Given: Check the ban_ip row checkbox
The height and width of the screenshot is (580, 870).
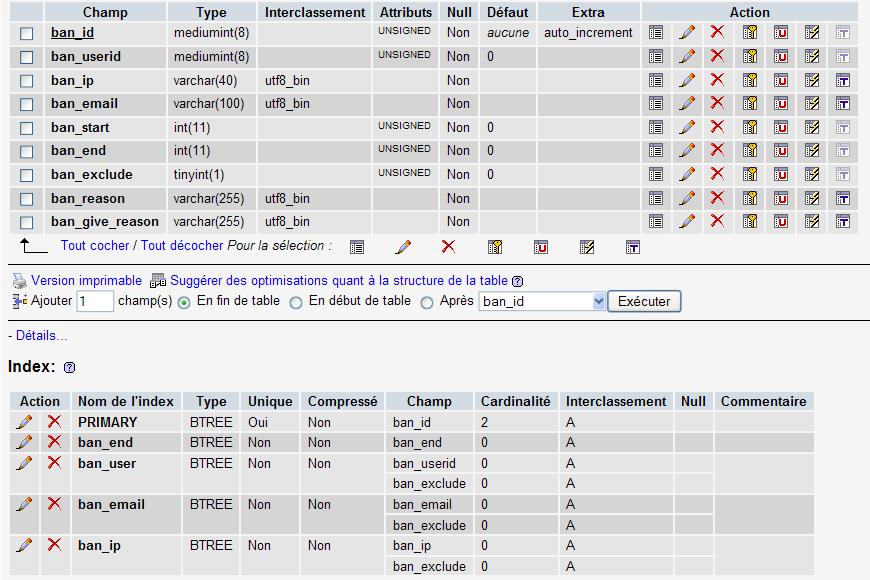Looking at the screenshot, I should [x=27, y=81].
